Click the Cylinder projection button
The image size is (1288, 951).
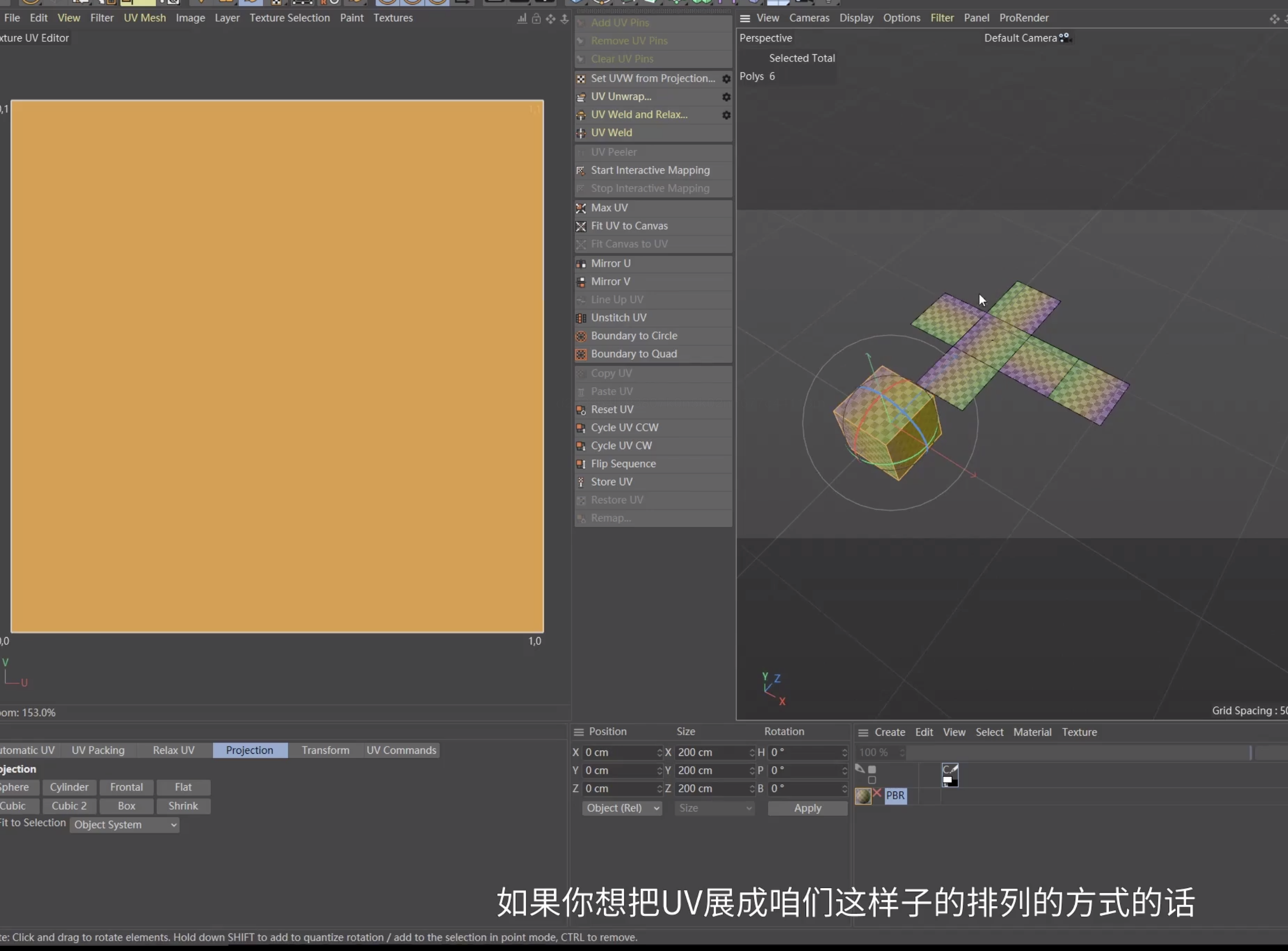click(69, 787)
